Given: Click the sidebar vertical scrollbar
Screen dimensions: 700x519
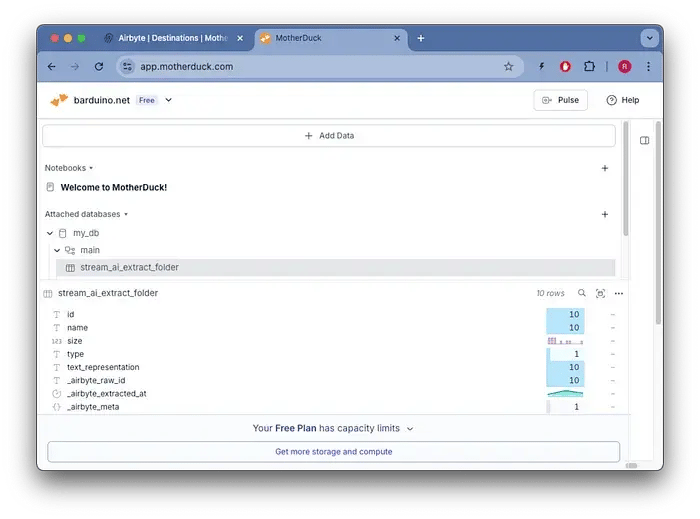Looking at the screenshot, I should click(x=625, y=179).
